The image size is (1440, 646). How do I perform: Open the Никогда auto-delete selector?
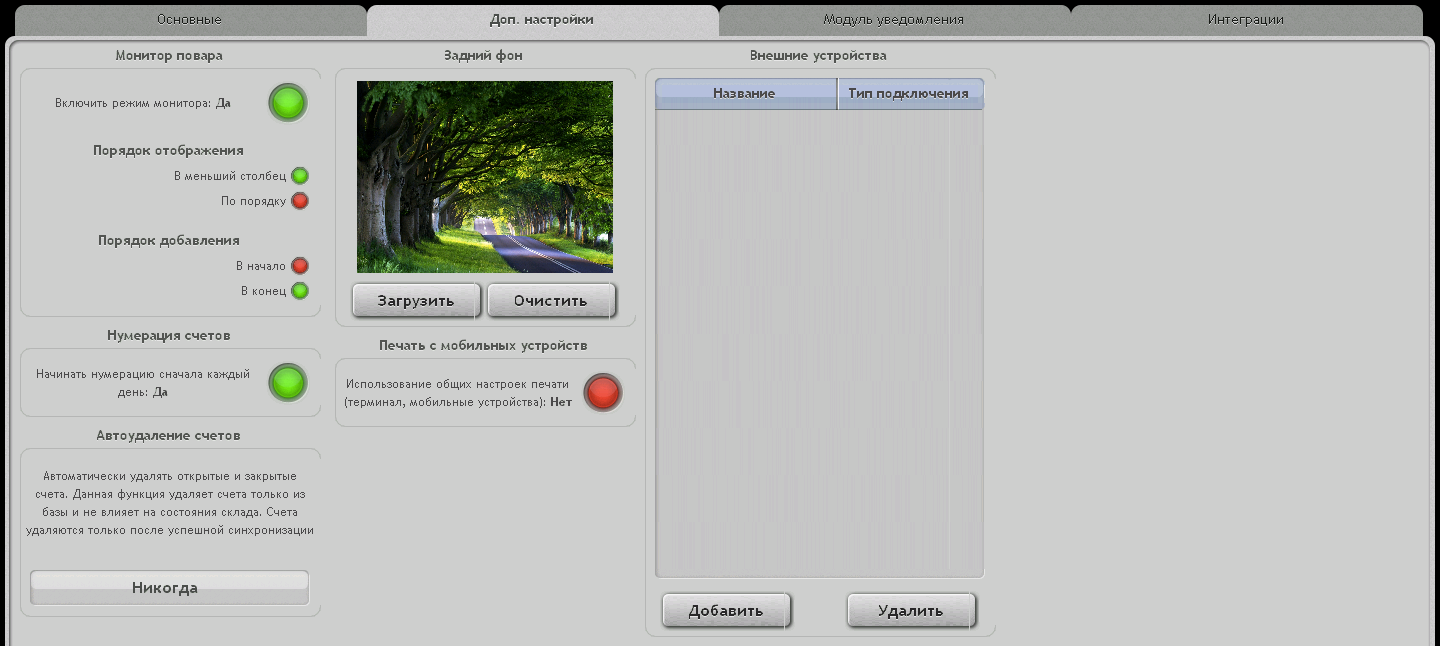tap(169, 588)
